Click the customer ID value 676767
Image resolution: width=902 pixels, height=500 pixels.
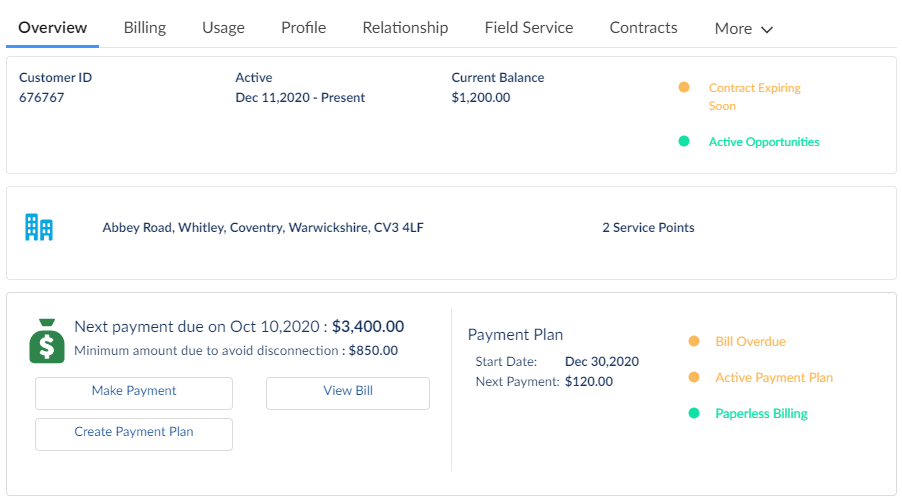point(41,97)
